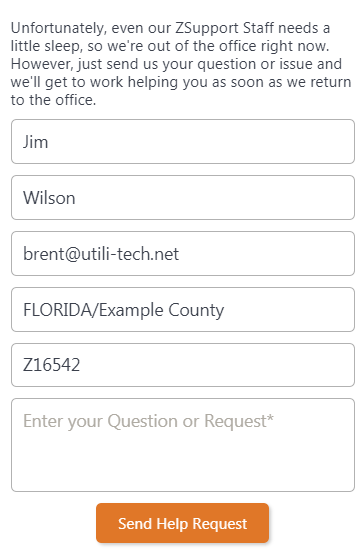The image size is (364, 549).
Task: Click the word County in location field
Action: [196, 311]
